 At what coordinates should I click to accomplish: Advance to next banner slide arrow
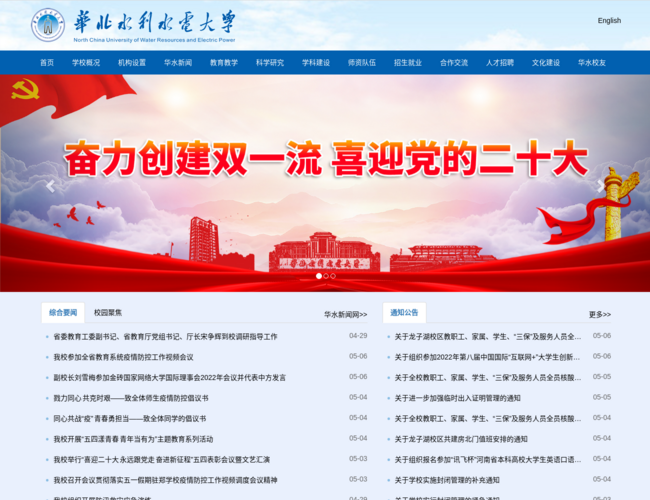[x=600, y=187]
